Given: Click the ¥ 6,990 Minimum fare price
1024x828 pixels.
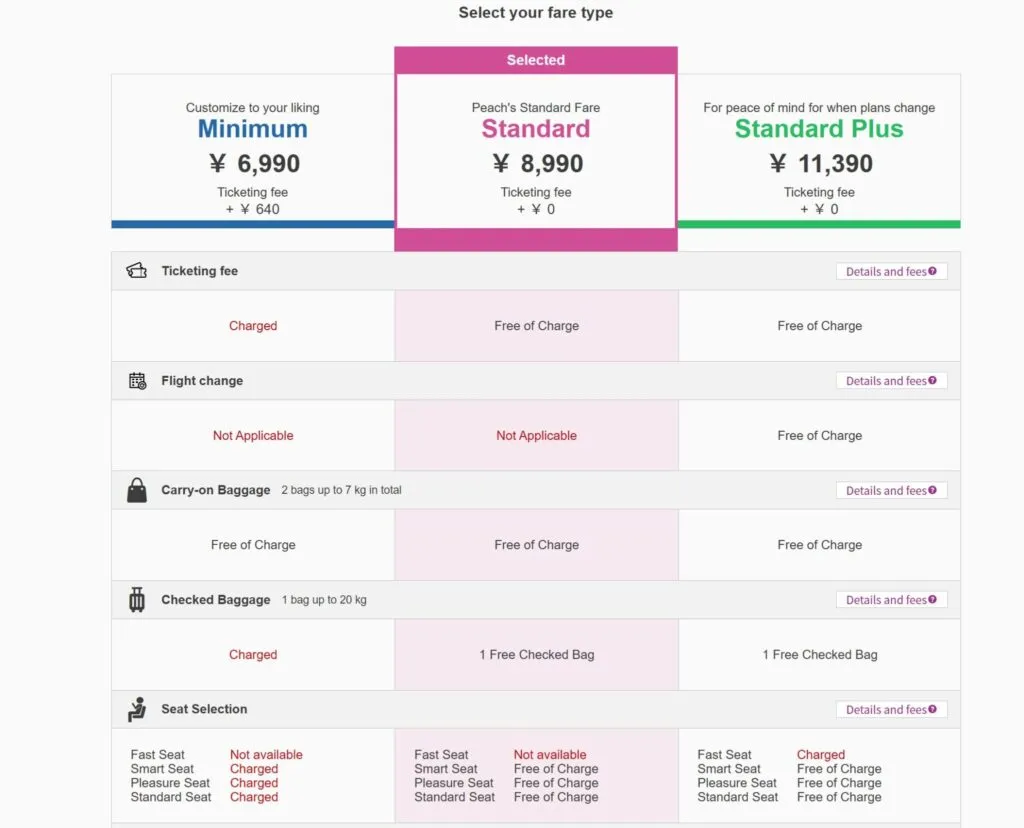Looking at the screenshot, I should (254, 164).
